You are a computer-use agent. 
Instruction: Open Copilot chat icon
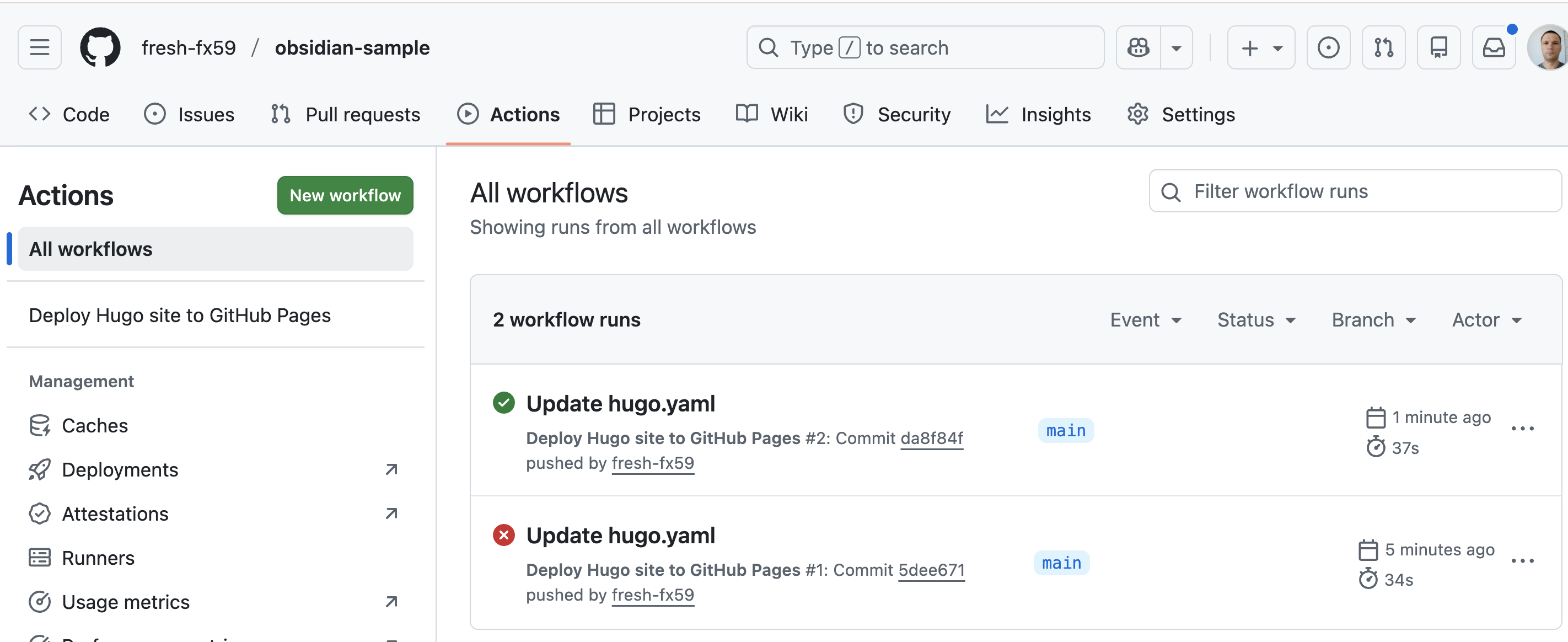pos(1139,47)
